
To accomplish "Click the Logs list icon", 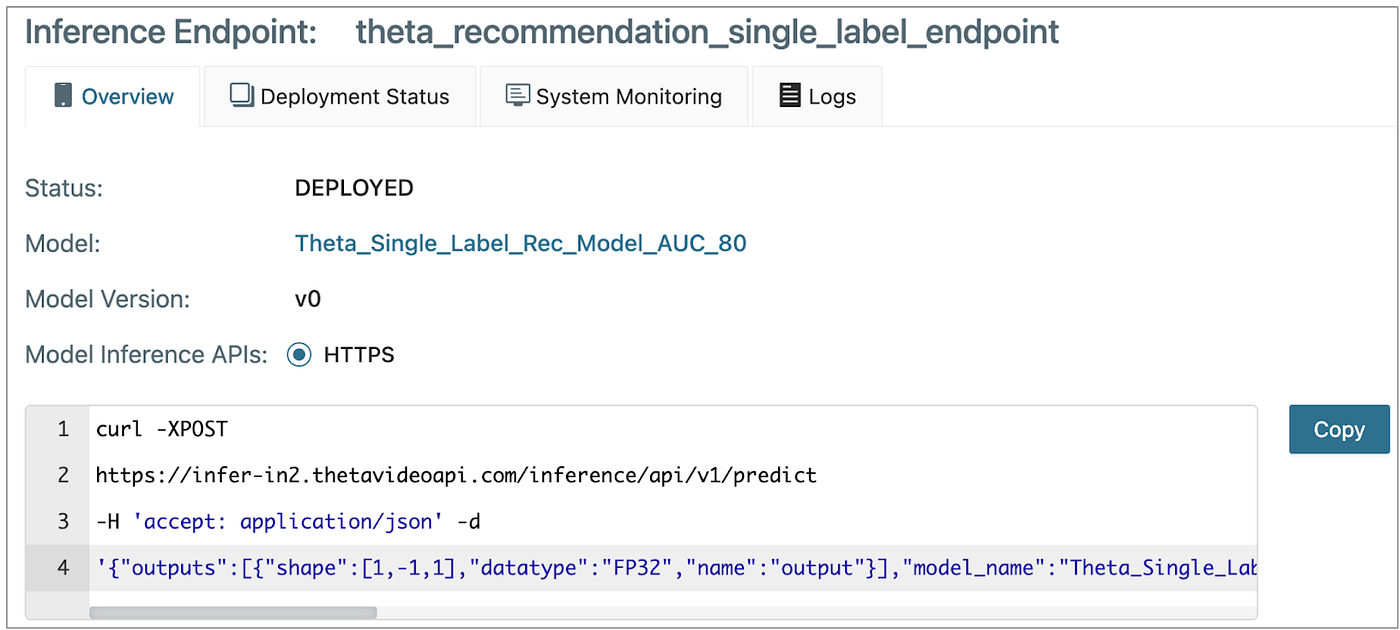I will [790, 96].
